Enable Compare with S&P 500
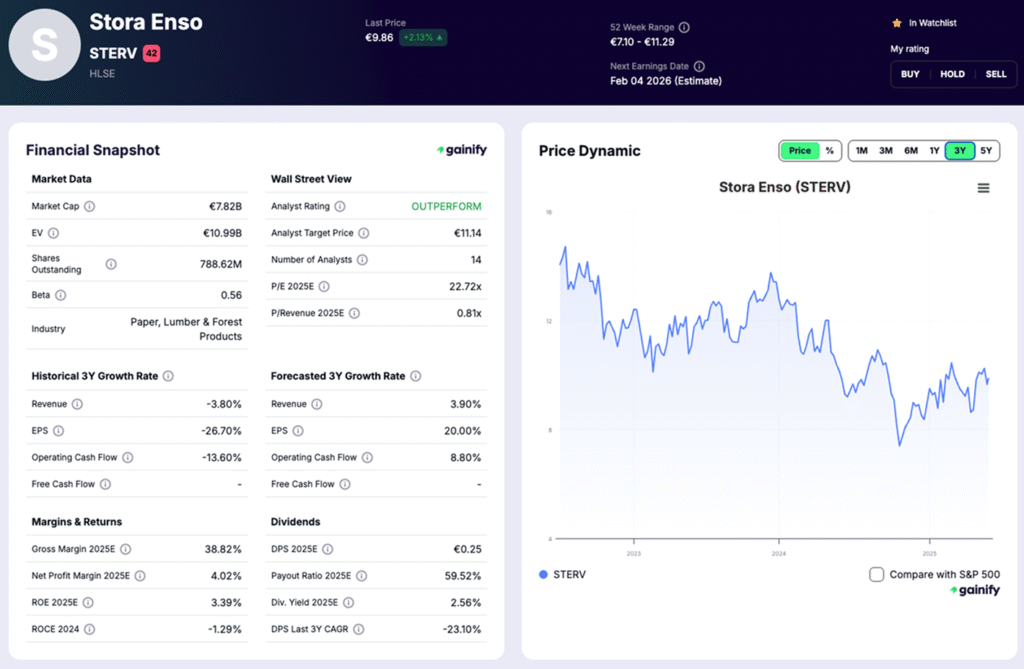 tap(876, 574)
